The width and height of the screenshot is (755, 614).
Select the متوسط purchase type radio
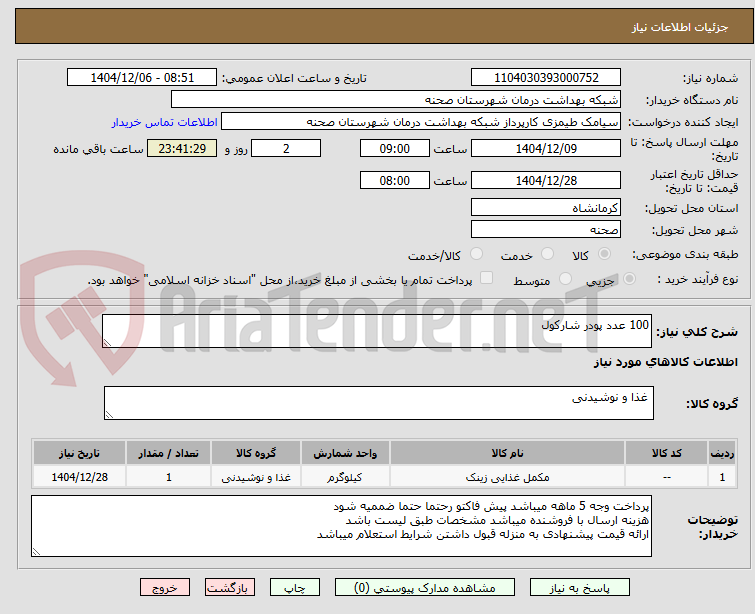coord(565,279)
